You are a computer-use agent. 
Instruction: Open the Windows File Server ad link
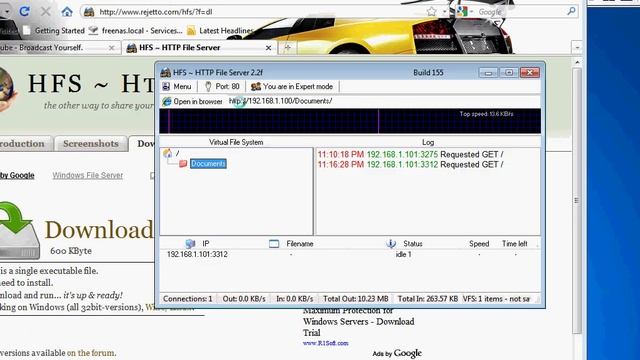[87, 175]
